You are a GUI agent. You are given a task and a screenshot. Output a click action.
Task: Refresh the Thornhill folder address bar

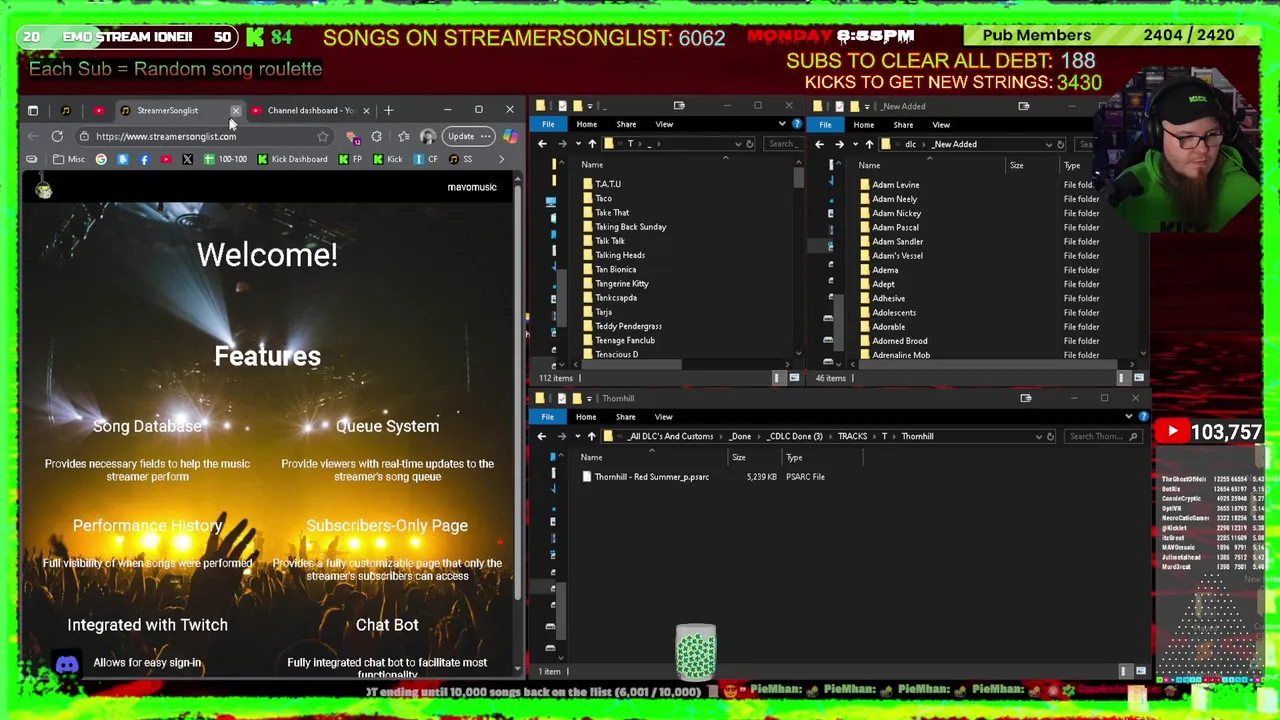tap(1050, 436)
